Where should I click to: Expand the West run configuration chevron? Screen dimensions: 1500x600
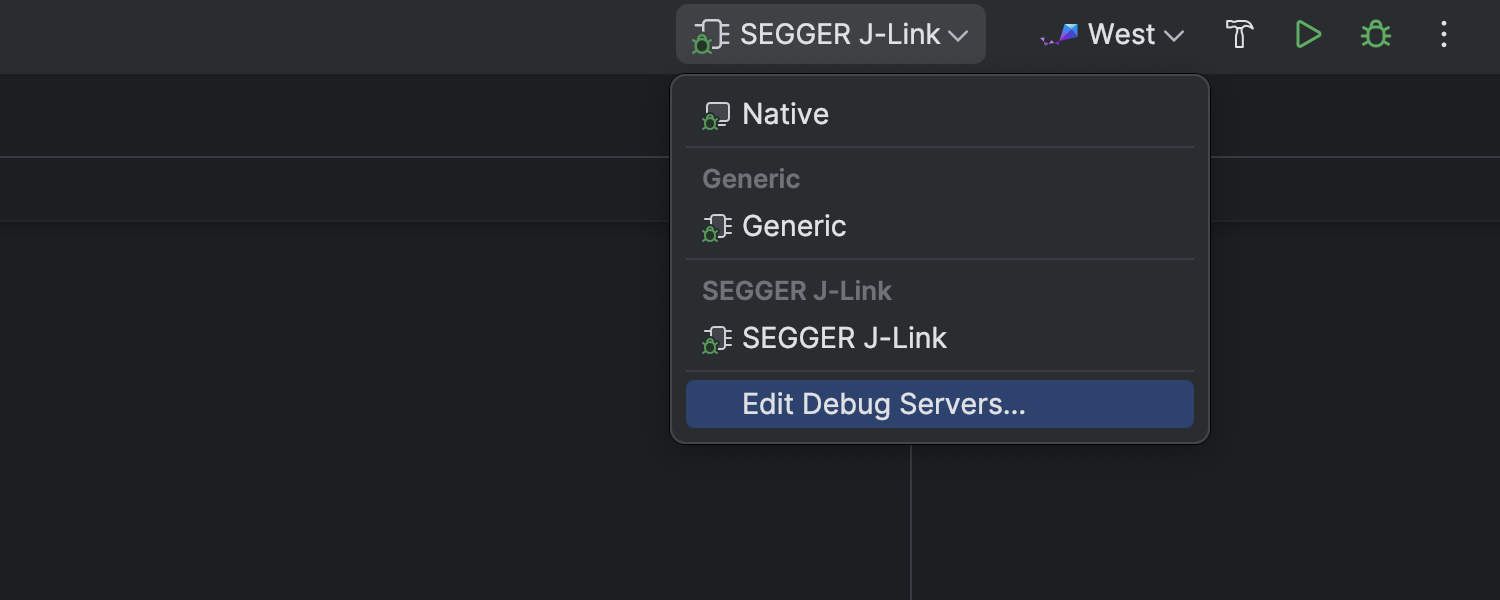[x=1174, y=36]
